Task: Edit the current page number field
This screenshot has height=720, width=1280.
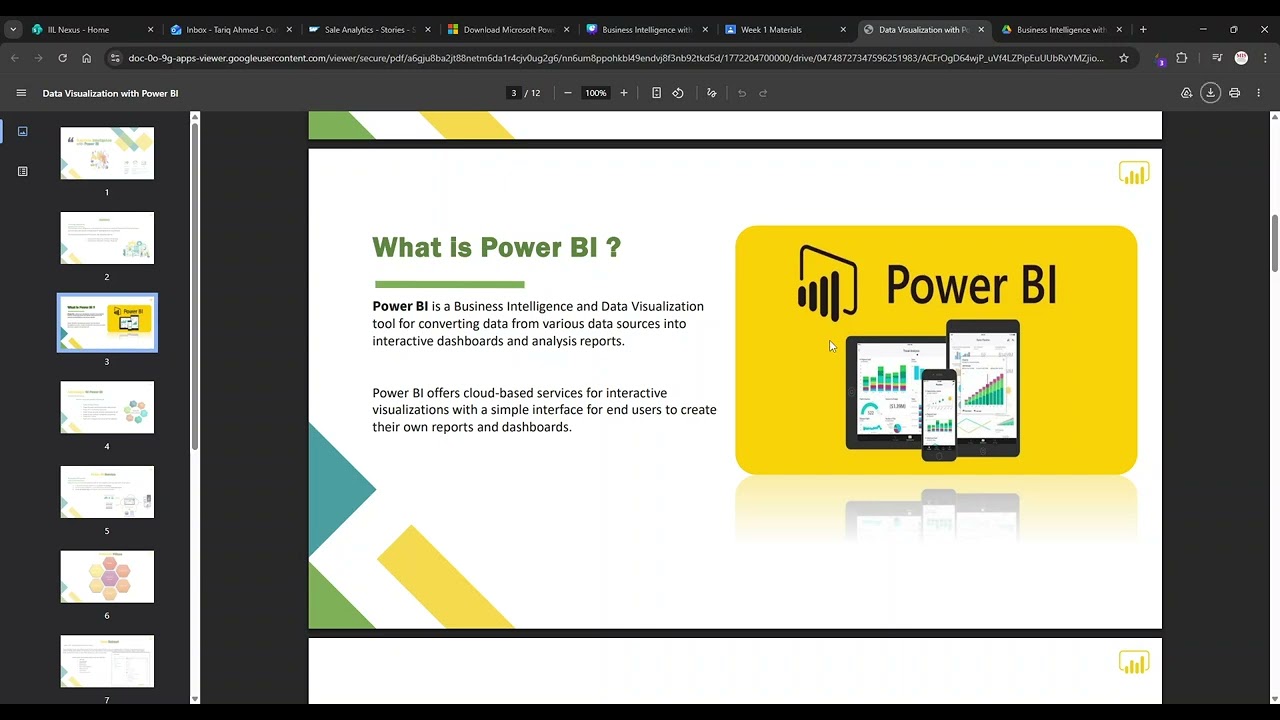Action: [x=514, y=93]
